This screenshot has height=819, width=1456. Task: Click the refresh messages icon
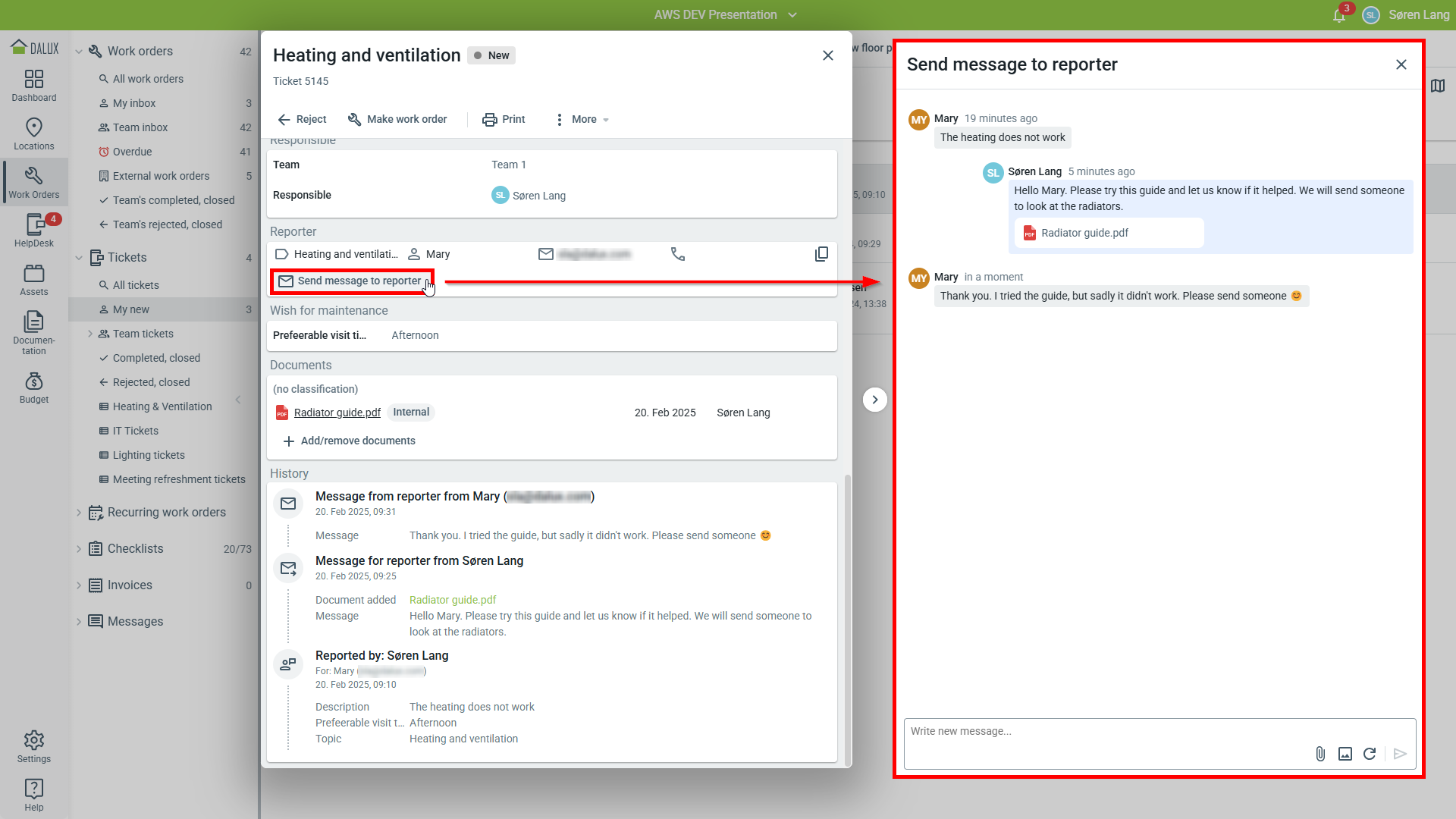1370,754
